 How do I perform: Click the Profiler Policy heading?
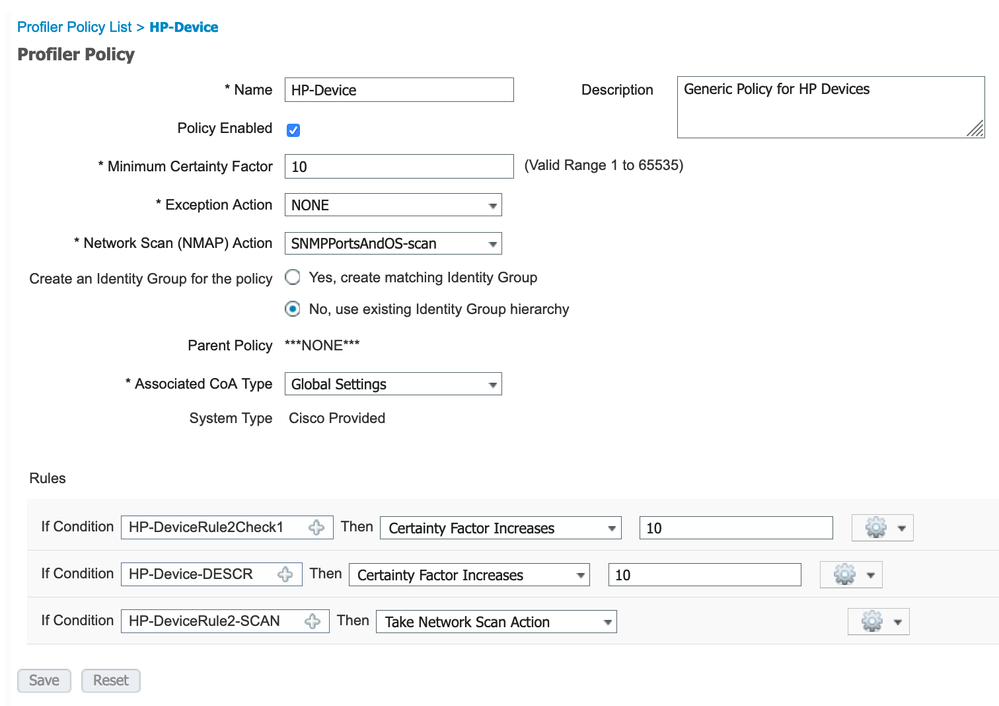tap(76, 55)
